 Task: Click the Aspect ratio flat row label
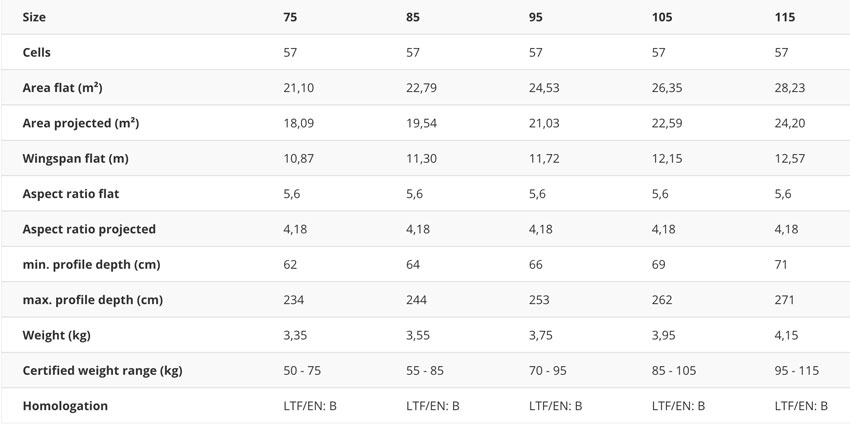[71, 194]
